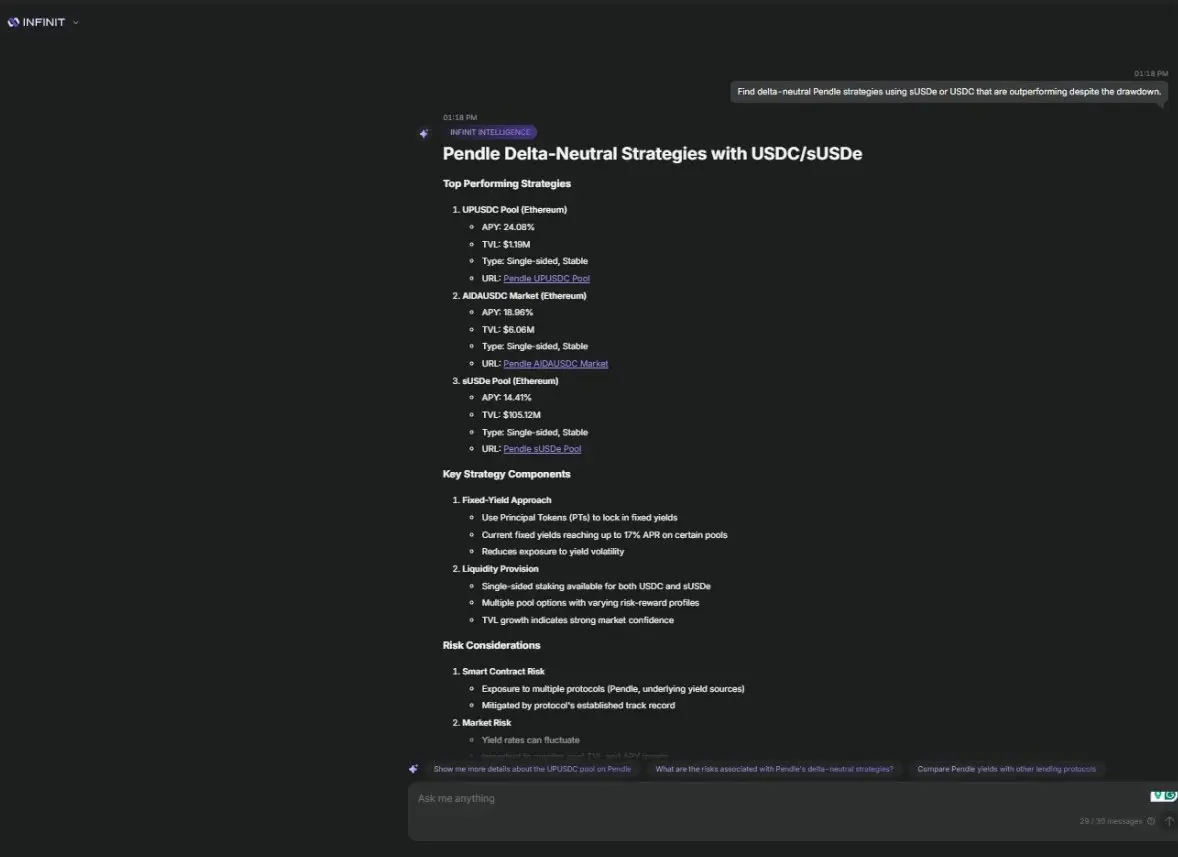Open the Pendle sUSDe Pool link

542,449
